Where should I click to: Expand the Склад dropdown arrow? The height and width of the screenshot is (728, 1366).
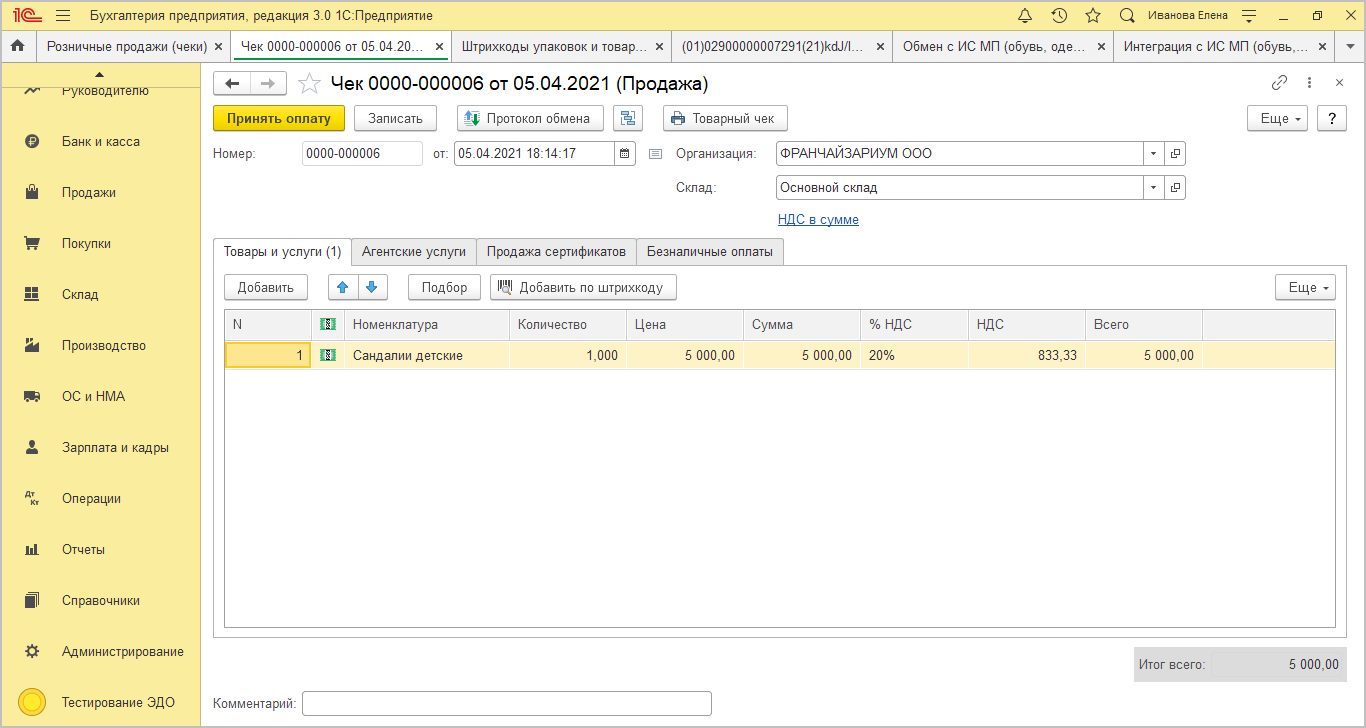[x=1154, y=187]
